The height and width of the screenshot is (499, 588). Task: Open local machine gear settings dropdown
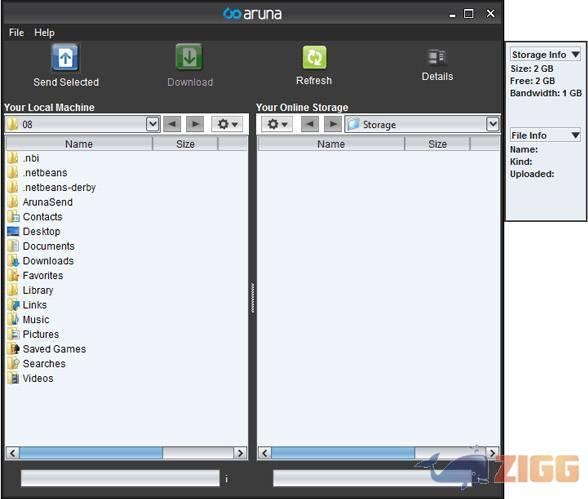click(x=227, y=124)
